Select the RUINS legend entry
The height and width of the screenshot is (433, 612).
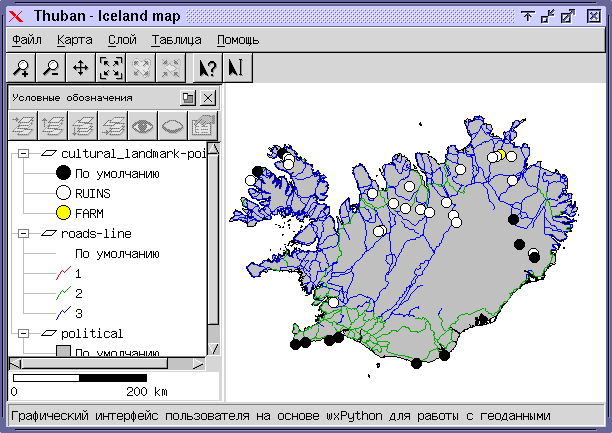pos(93,194)
